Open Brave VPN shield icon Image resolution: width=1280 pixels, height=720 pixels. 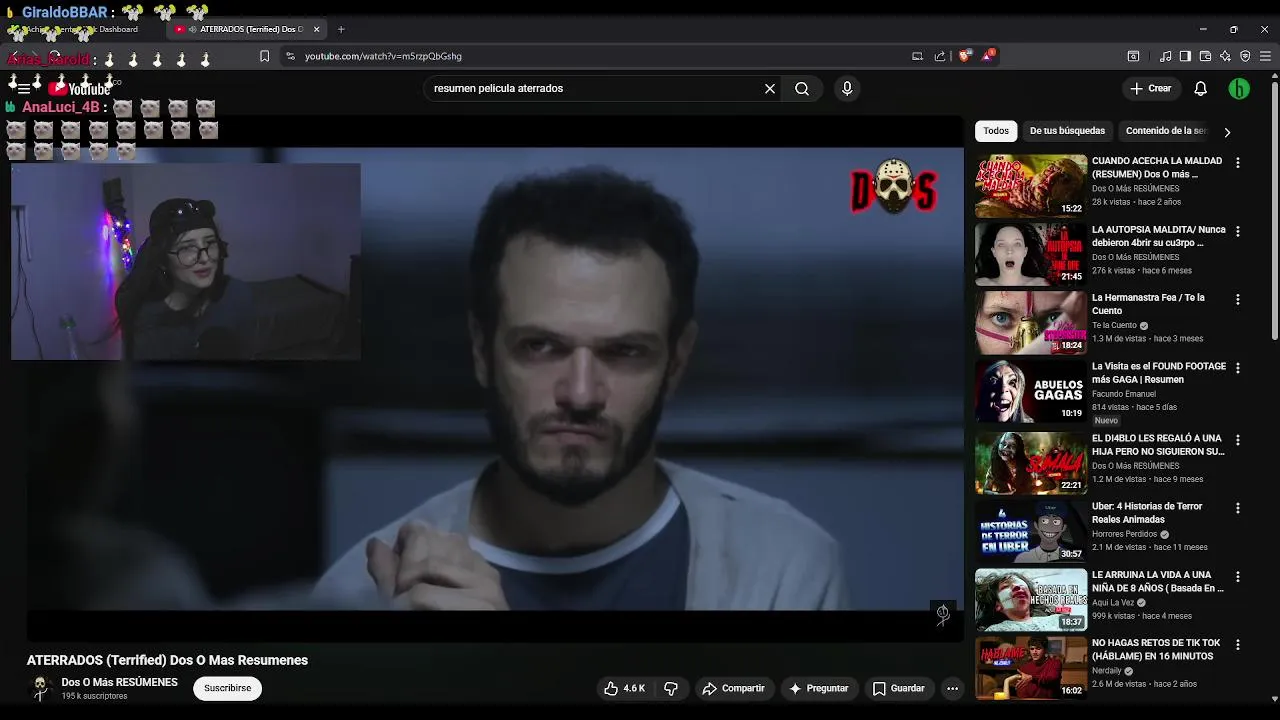[x=1245, y=56]
